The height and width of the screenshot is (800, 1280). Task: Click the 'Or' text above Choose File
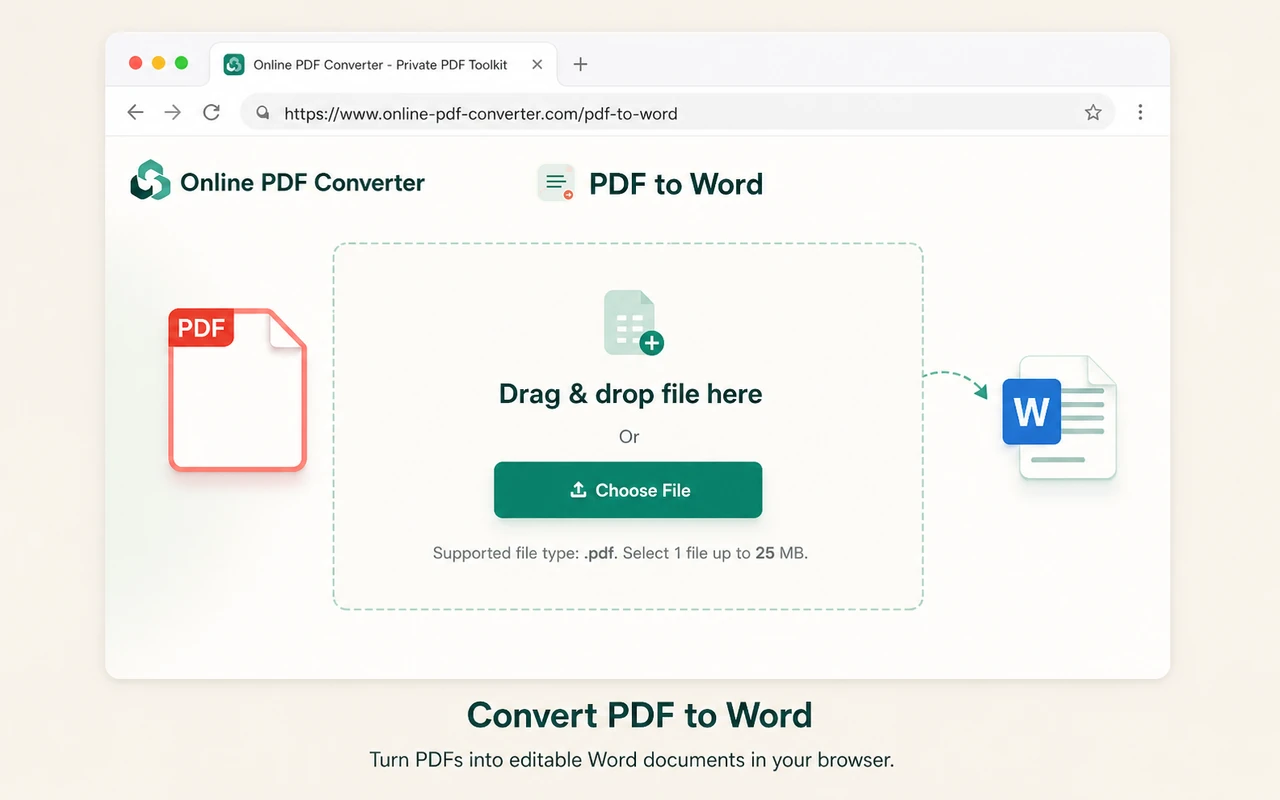click(x=629, y=436)
